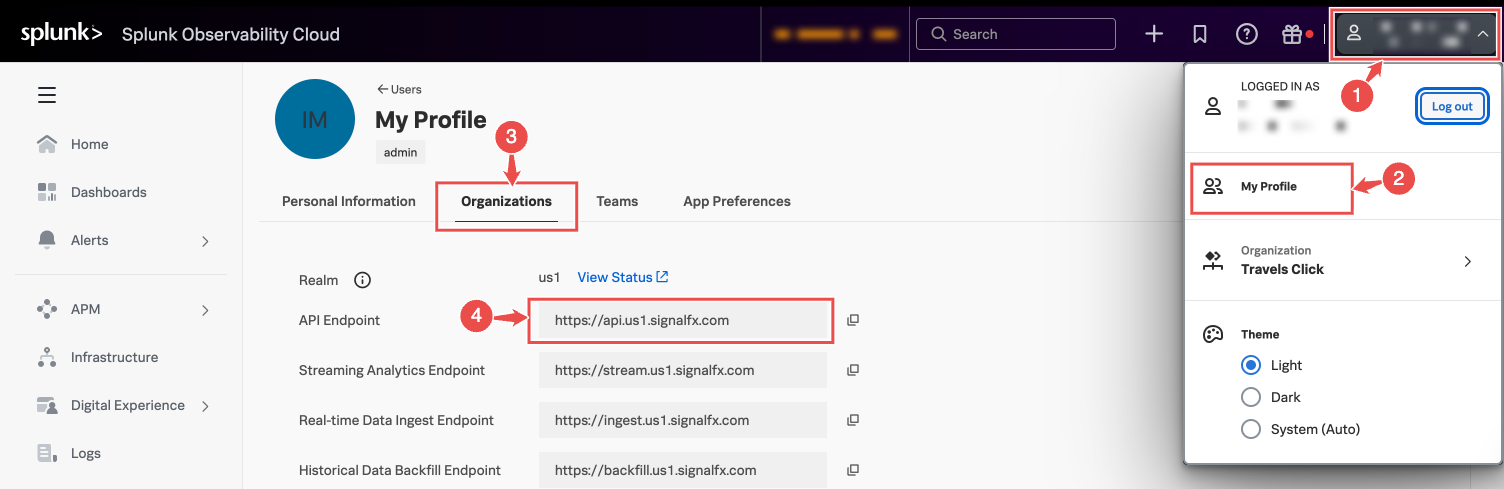Copy the Historical Data Backfill Endpoint

pos(853,470)
